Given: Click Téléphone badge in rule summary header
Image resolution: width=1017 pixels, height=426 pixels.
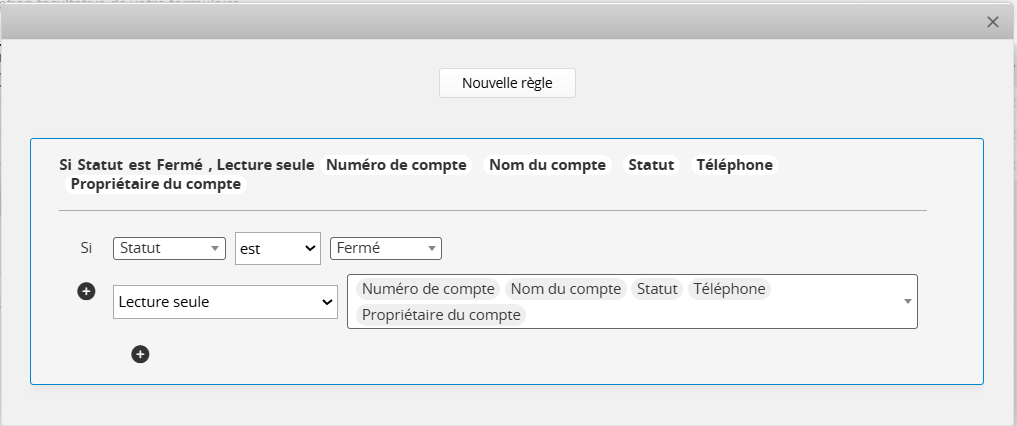Looking at the screenshot, I should (734, 165).
